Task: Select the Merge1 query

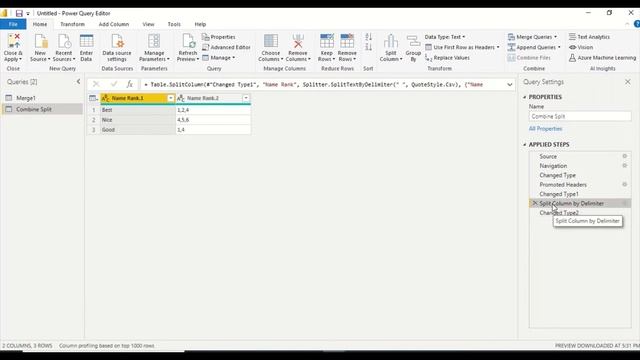Action: pos(42,98)
